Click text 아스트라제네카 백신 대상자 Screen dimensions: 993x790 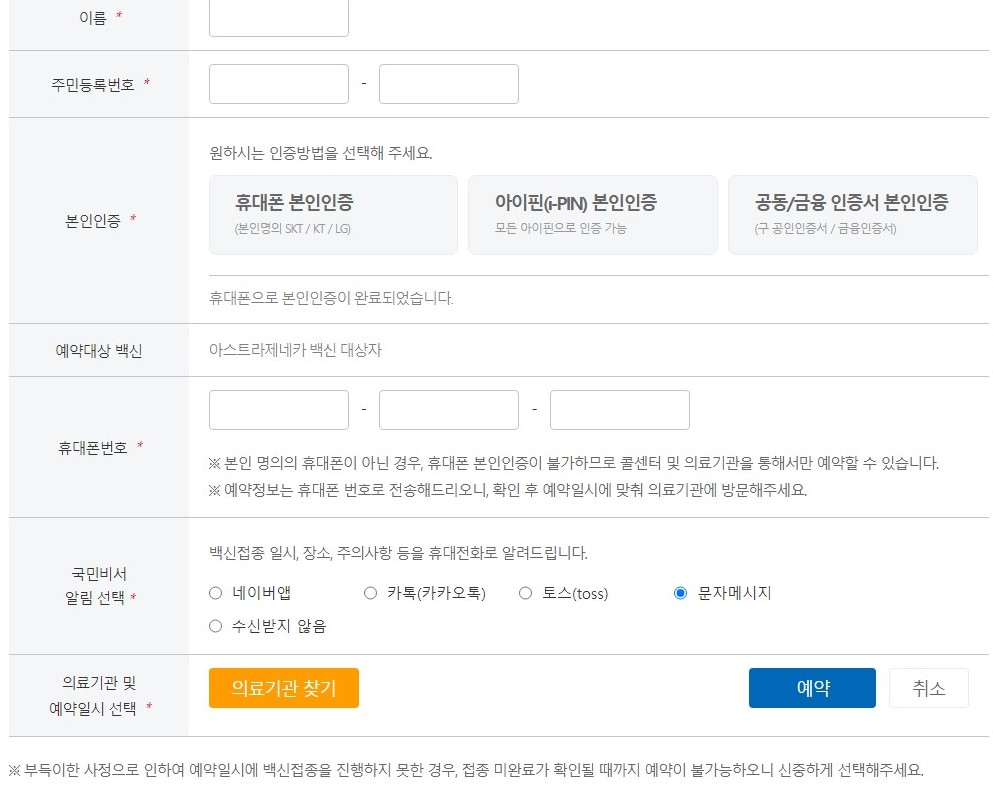295,350
